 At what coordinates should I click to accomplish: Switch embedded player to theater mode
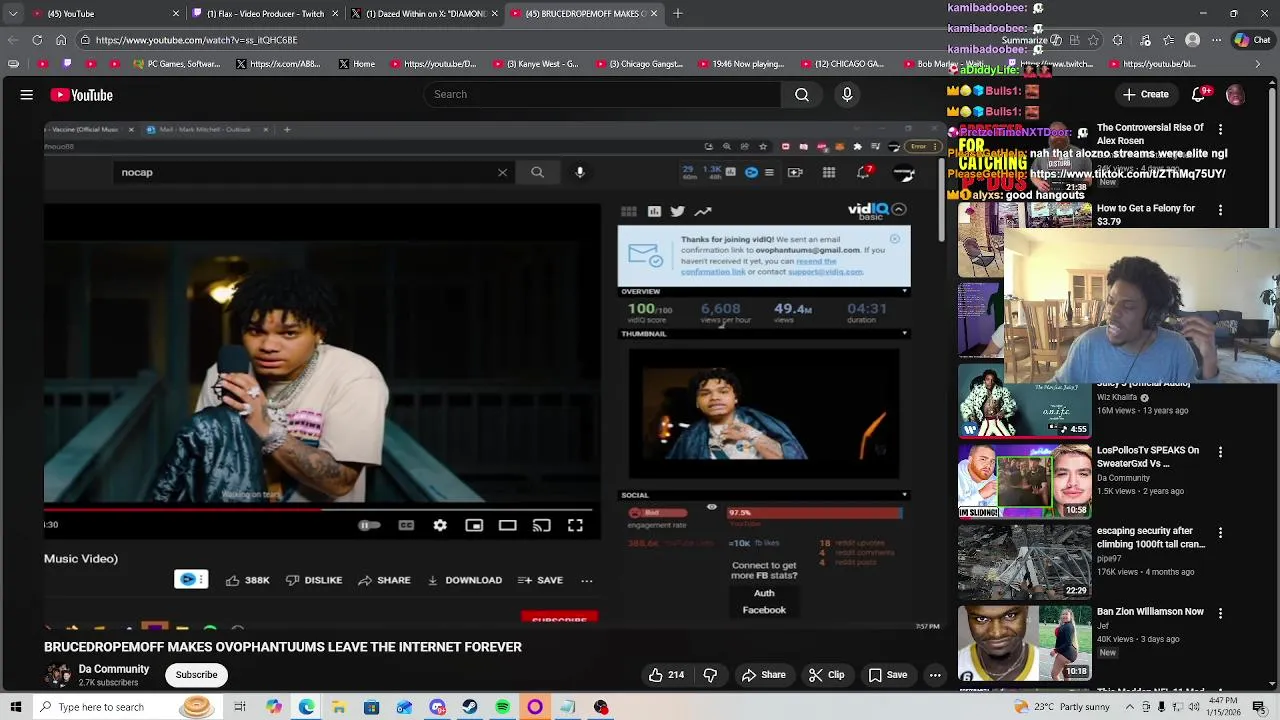click(508, 525)
